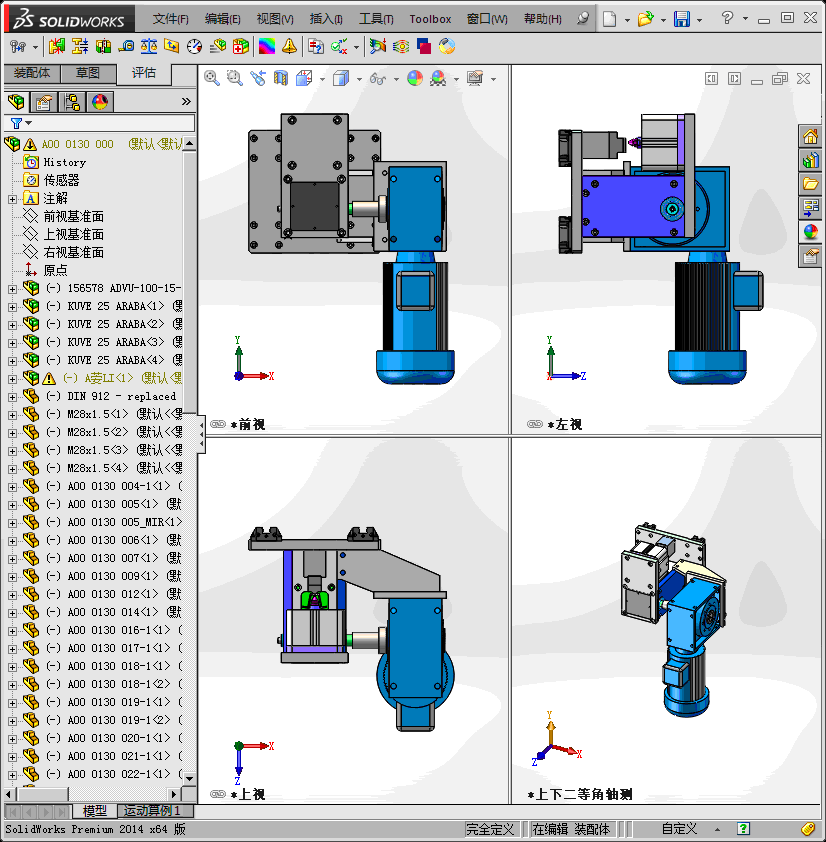Switch to 装配体 command tab
Image resolution: width=826 pixels, height=842 pixels.
(x=32, y=73)
